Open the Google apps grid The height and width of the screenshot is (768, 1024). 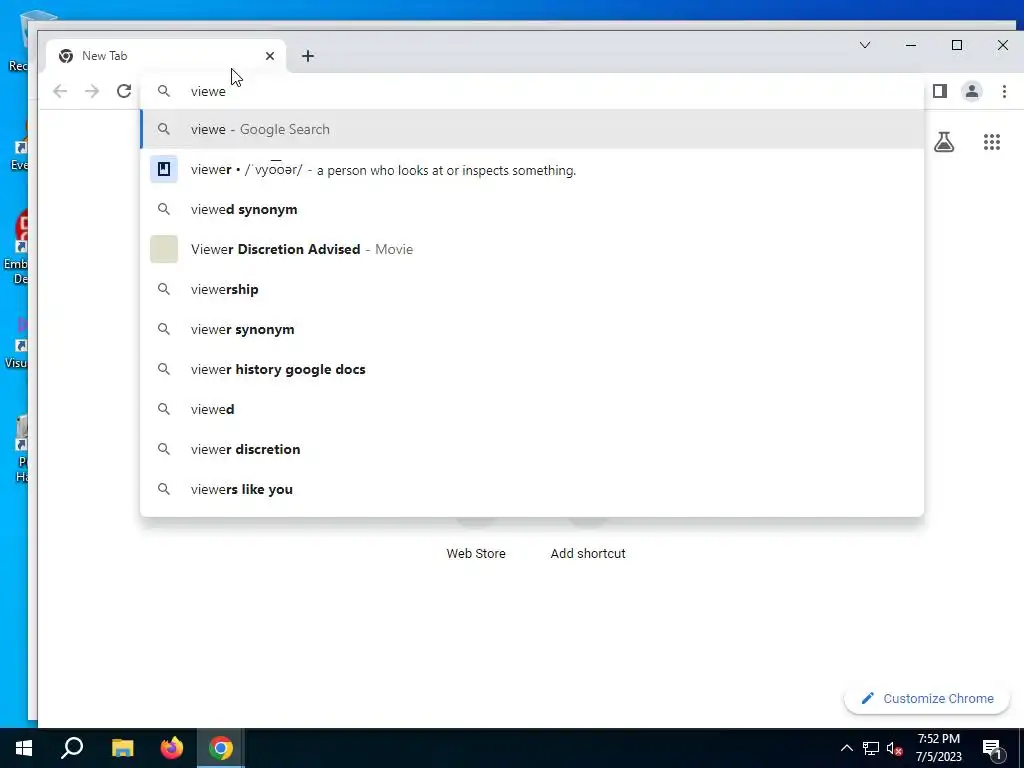[992, 142]
